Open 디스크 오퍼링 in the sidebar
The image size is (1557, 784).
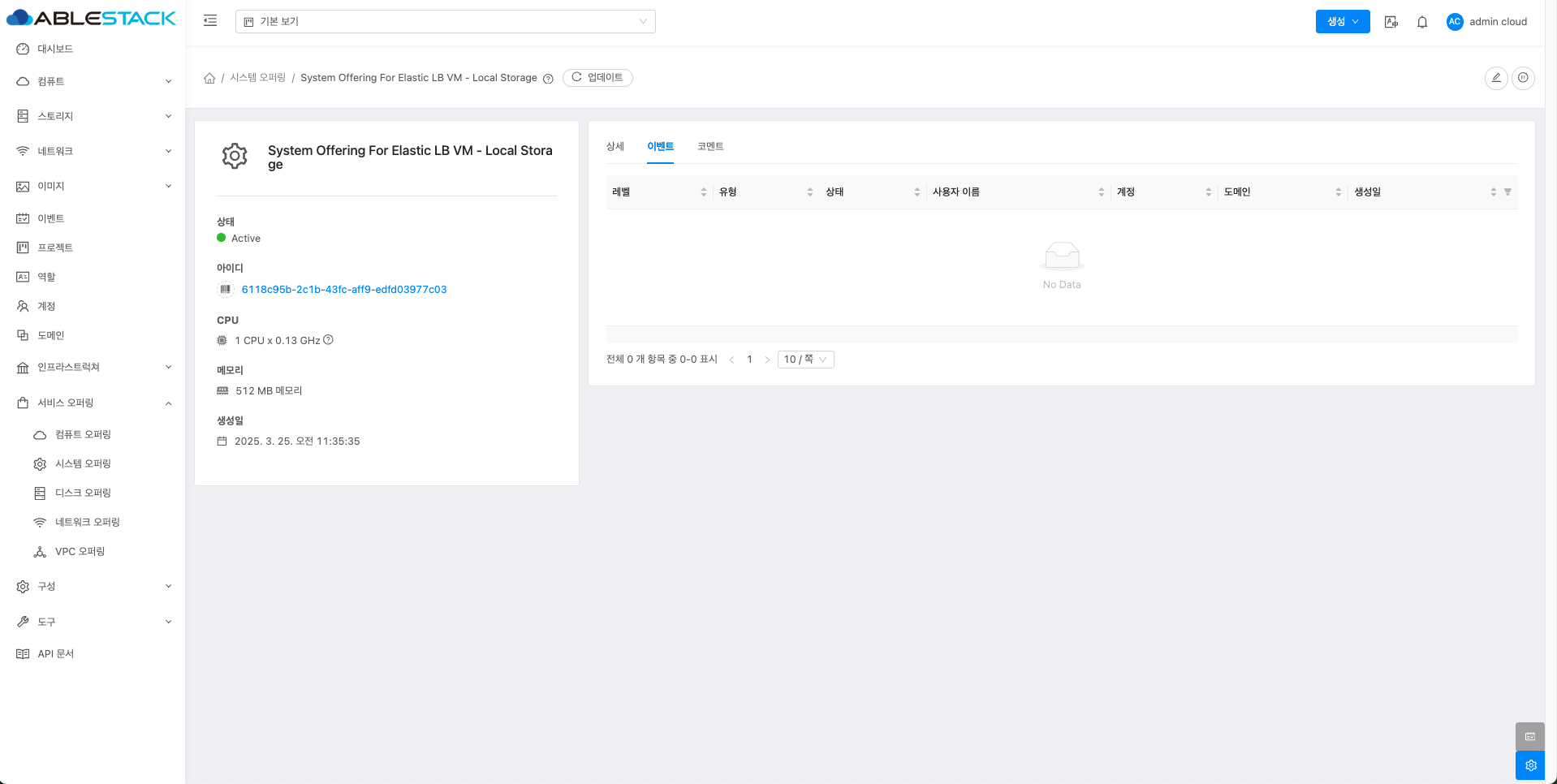[x=83, y=493]
